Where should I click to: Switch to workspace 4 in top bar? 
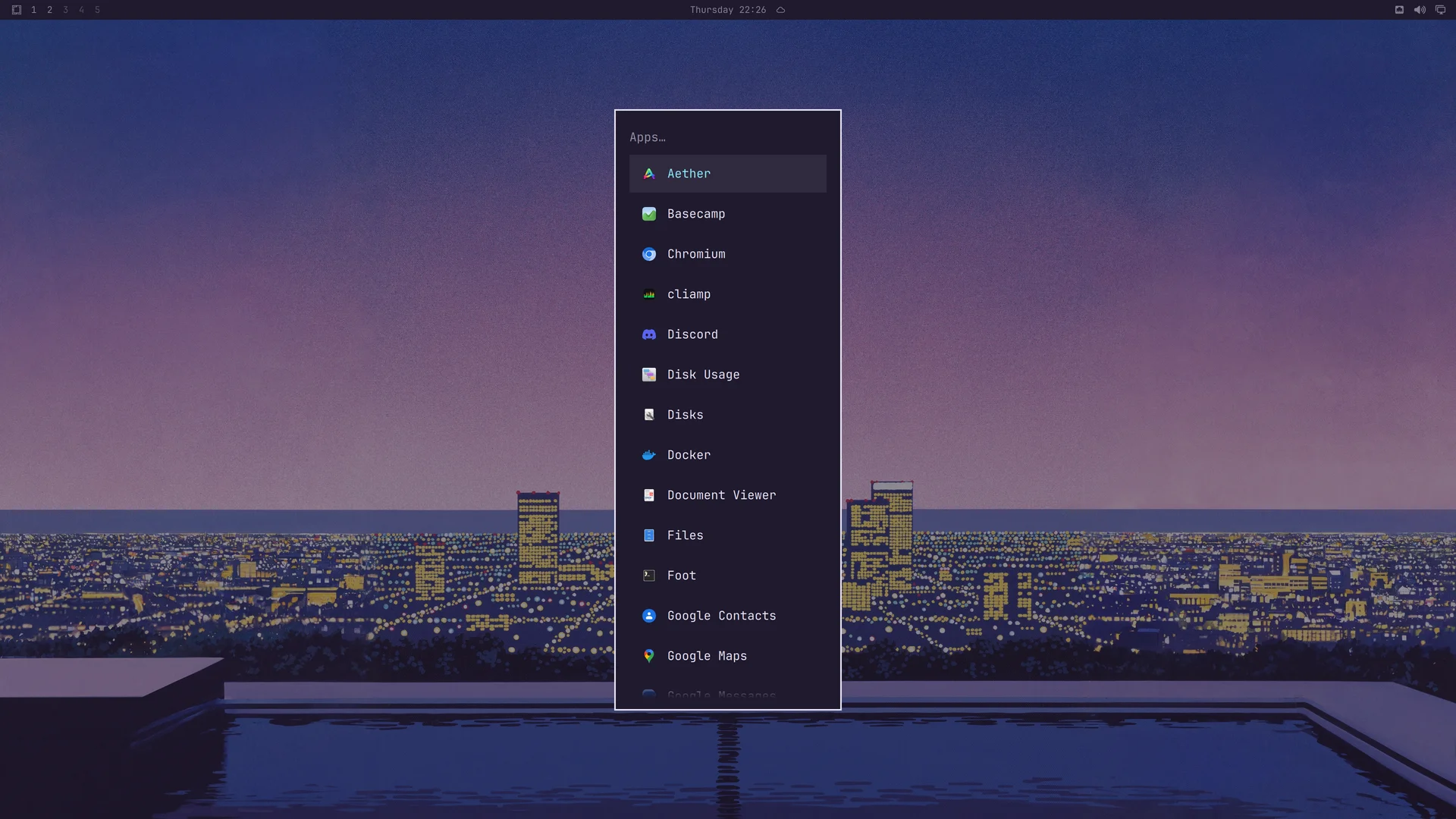point(81,10)
